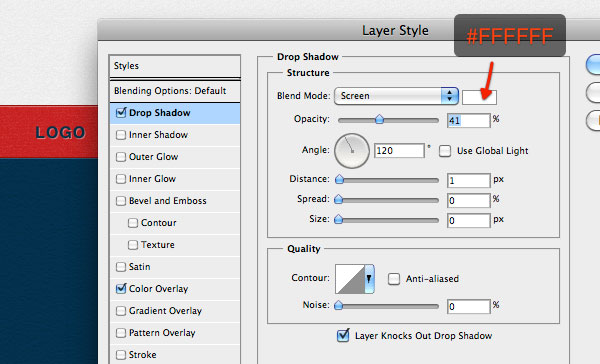The image size is (600, 364).
Task: Click the Size value field
Action: pyautogui.click(x=468, y=220)
